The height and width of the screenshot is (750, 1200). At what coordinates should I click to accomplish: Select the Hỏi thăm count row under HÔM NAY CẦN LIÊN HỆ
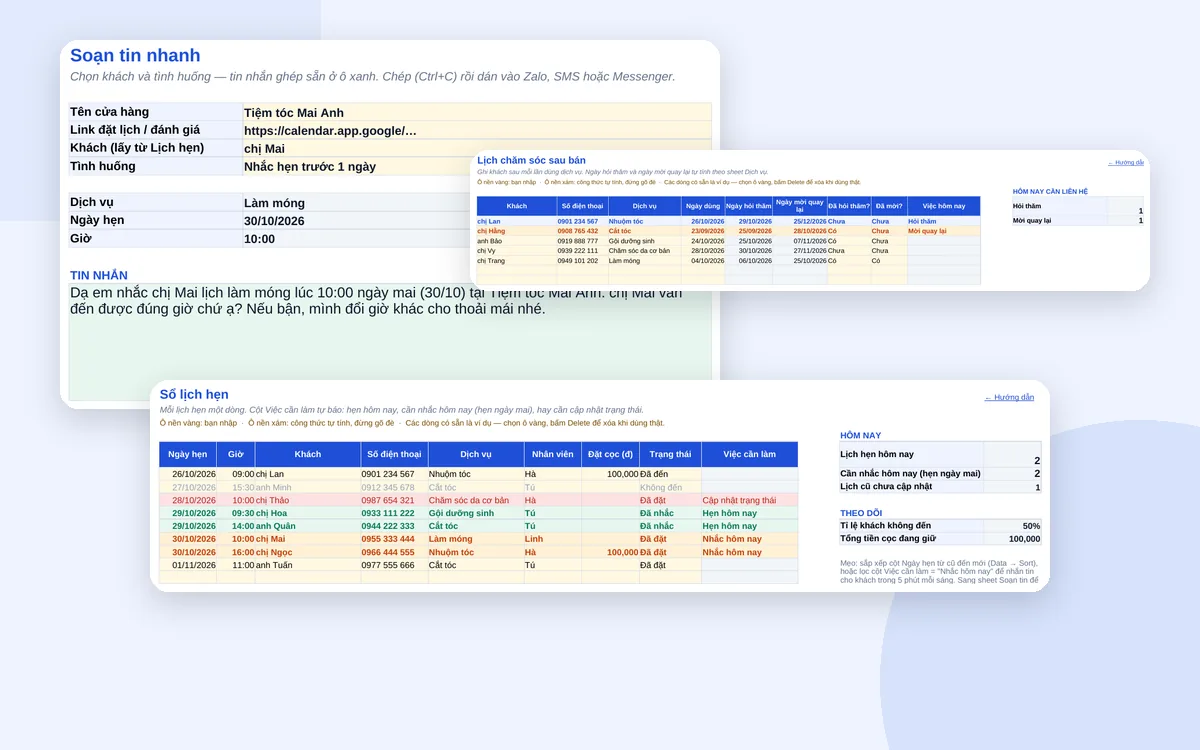coord(1078,207)
